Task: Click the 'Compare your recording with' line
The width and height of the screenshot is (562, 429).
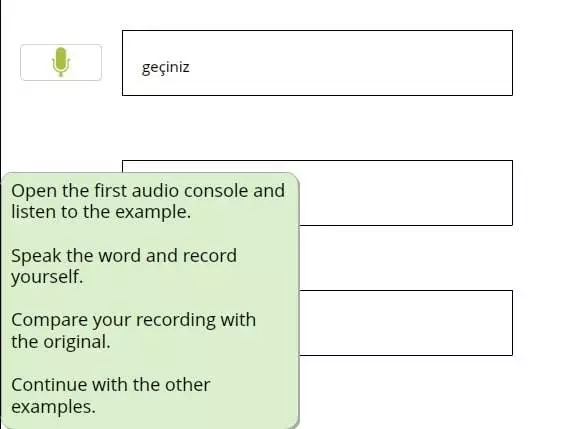Action: tap(133, 320)
